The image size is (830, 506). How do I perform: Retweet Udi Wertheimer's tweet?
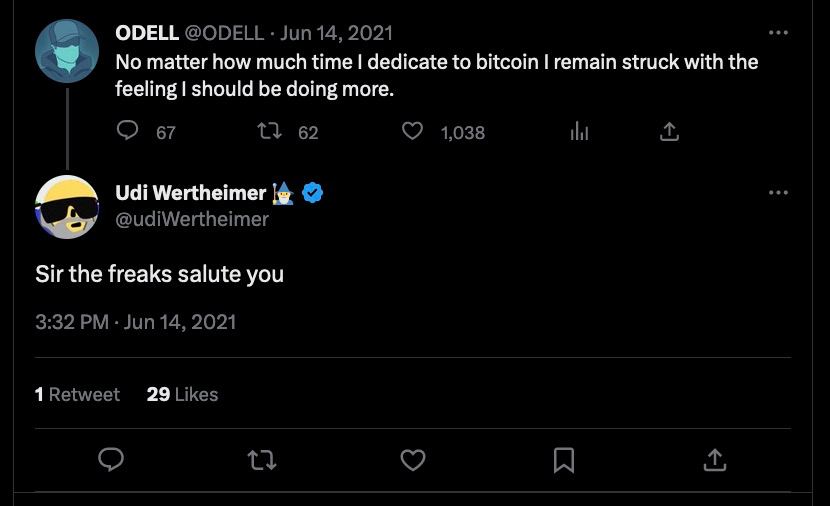coord(262,460)
